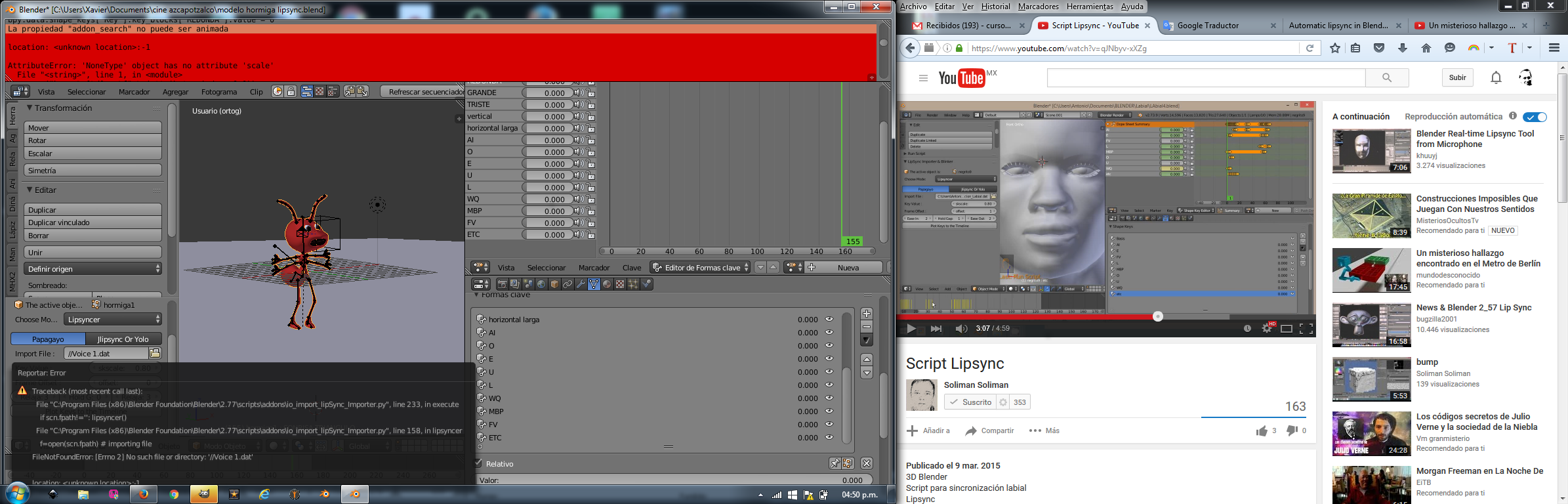Viewport: 1568px width, 504px height.
Task: Toggle visibility of AI shape key
Action: pos(829,333)
